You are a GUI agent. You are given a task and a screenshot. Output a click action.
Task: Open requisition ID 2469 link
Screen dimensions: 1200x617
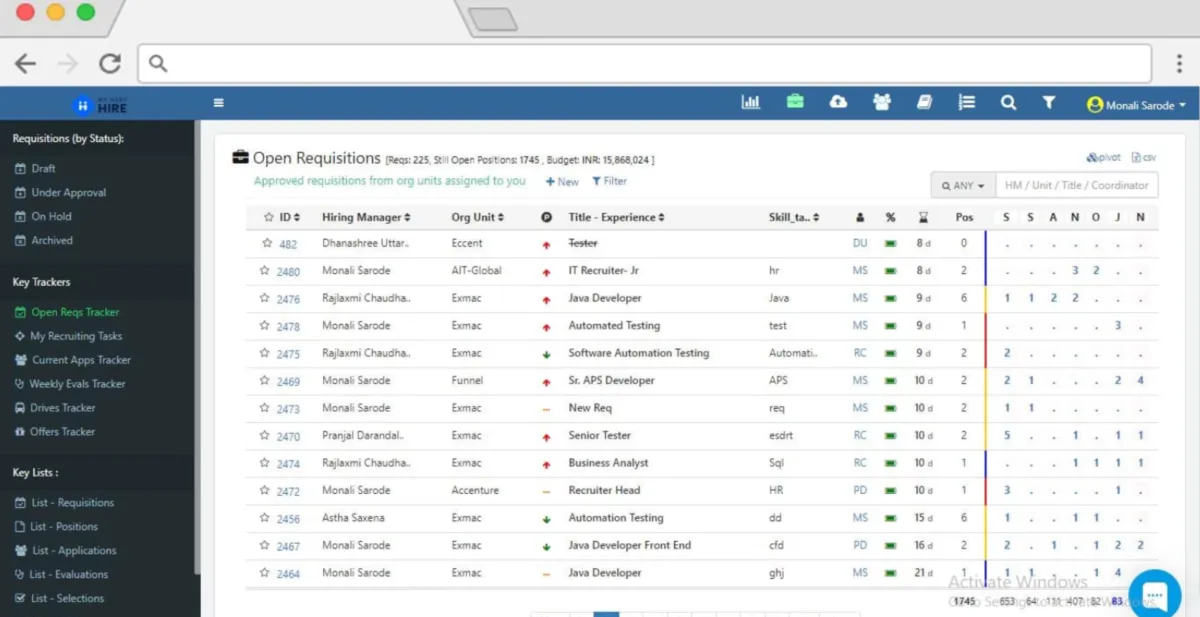288,381
